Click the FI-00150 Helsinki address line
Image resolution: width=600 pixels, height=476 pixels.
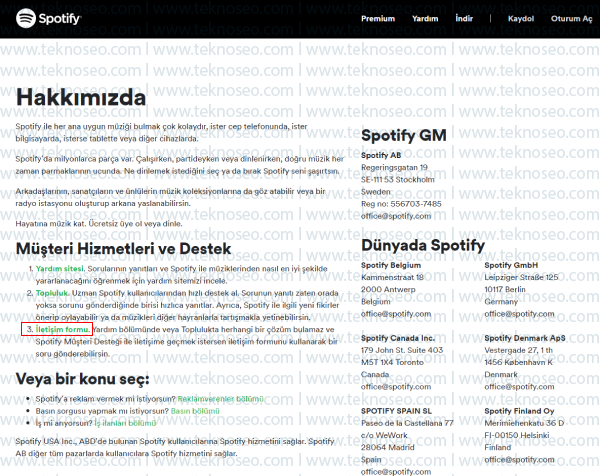click(517, 435)
